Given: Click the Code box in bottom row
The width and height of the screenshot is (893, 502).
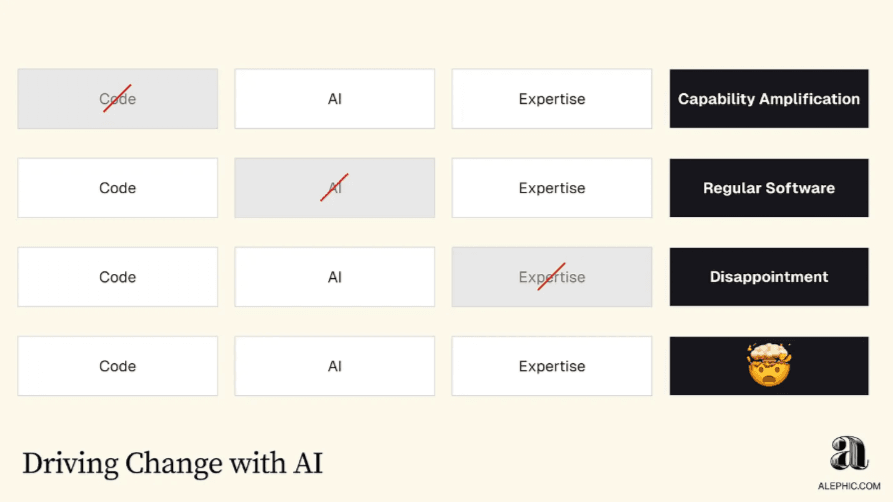Looking at the screenshot, I should (117, 366).
